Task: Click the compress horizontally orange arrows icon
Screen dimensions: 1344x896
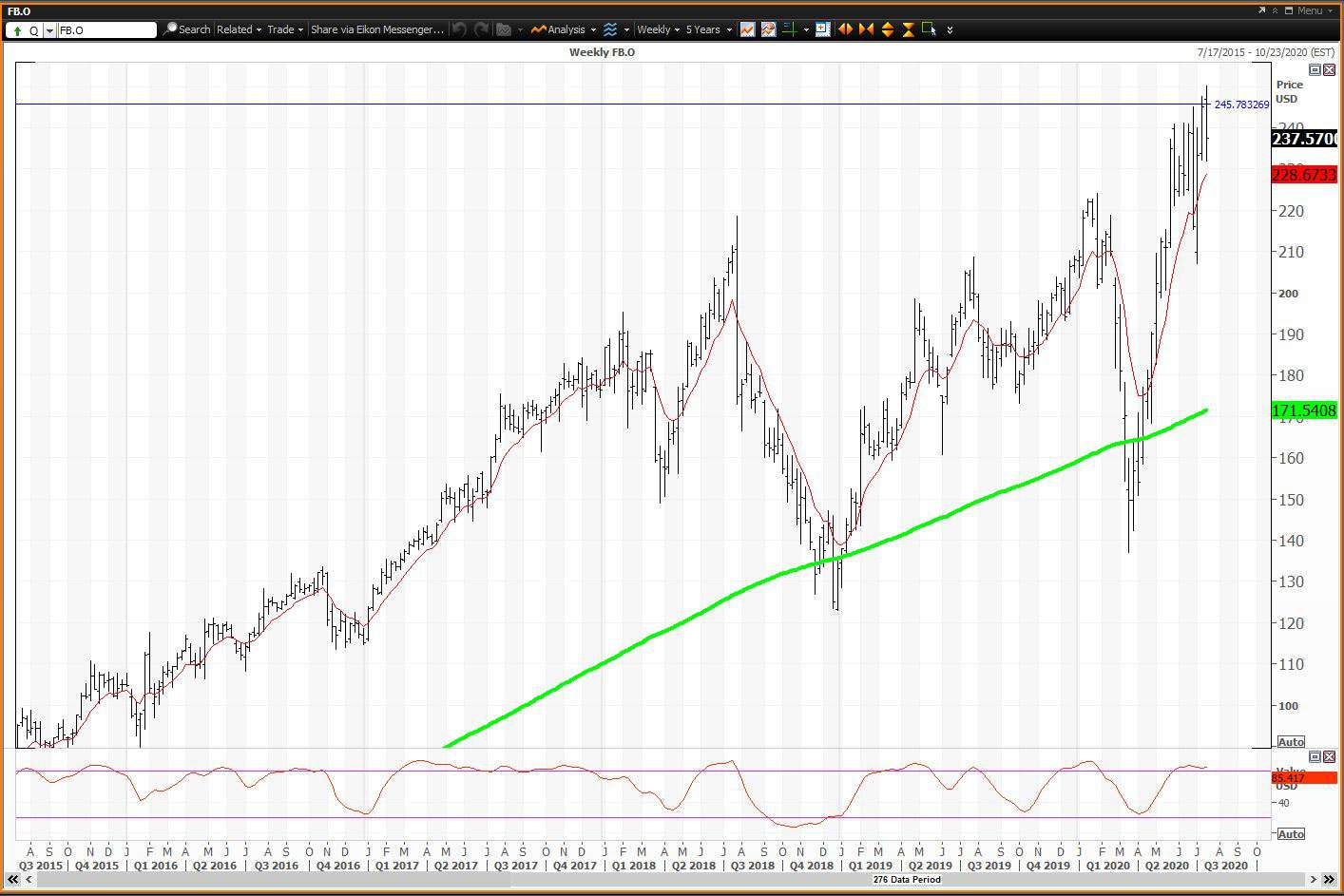Action: [x=866, y=29]
